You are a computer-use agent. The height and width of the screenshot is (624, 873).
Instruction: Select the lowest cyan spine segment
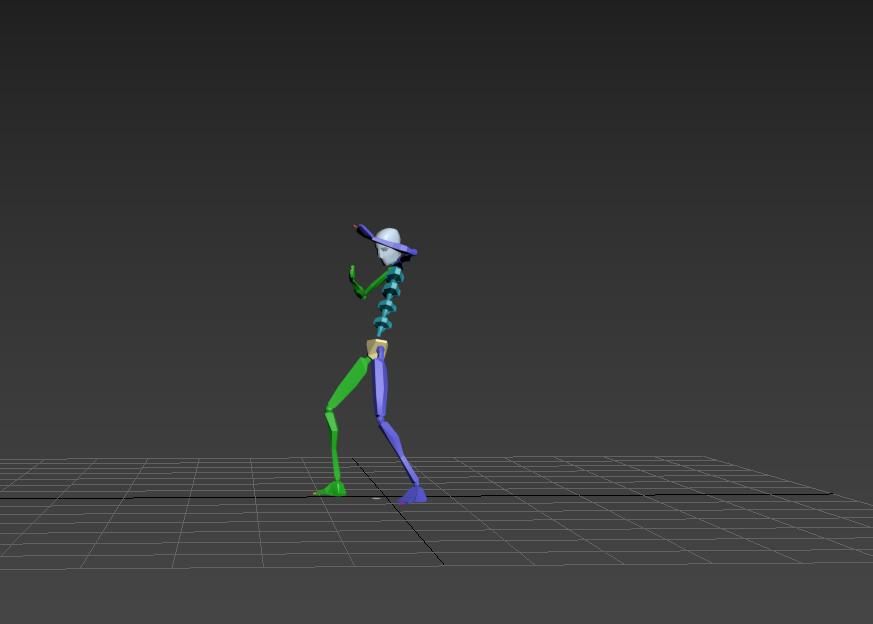(382, 326)
